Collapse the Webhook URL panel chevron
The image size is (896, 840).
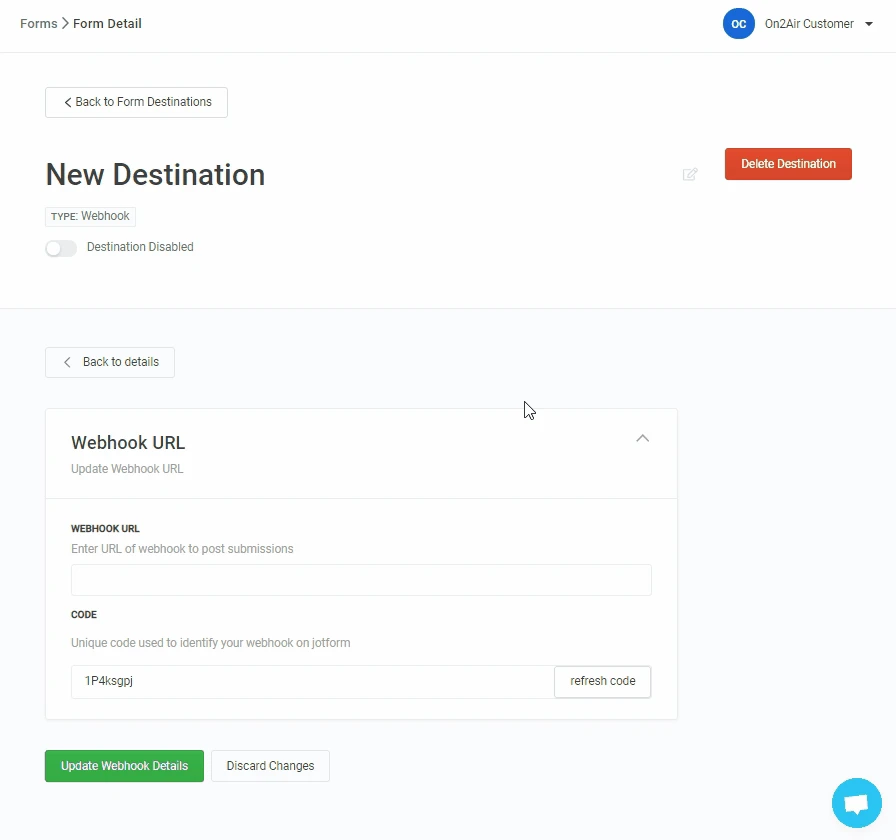coord(643,438)
